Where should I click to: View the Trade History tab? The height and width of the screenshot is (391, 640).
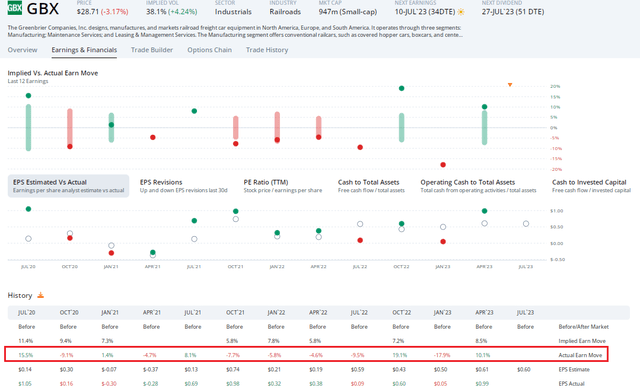point(267,50)
